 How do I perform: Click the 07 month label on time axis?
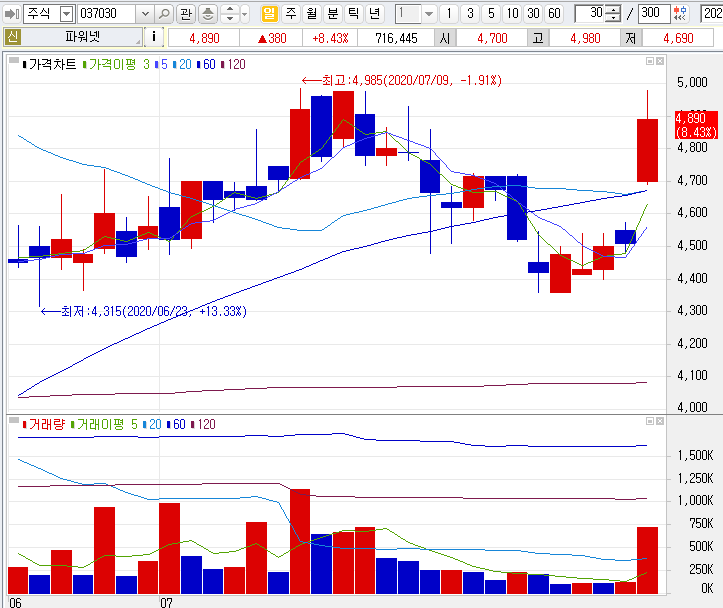pyautogui.click(x=166, y=602)
